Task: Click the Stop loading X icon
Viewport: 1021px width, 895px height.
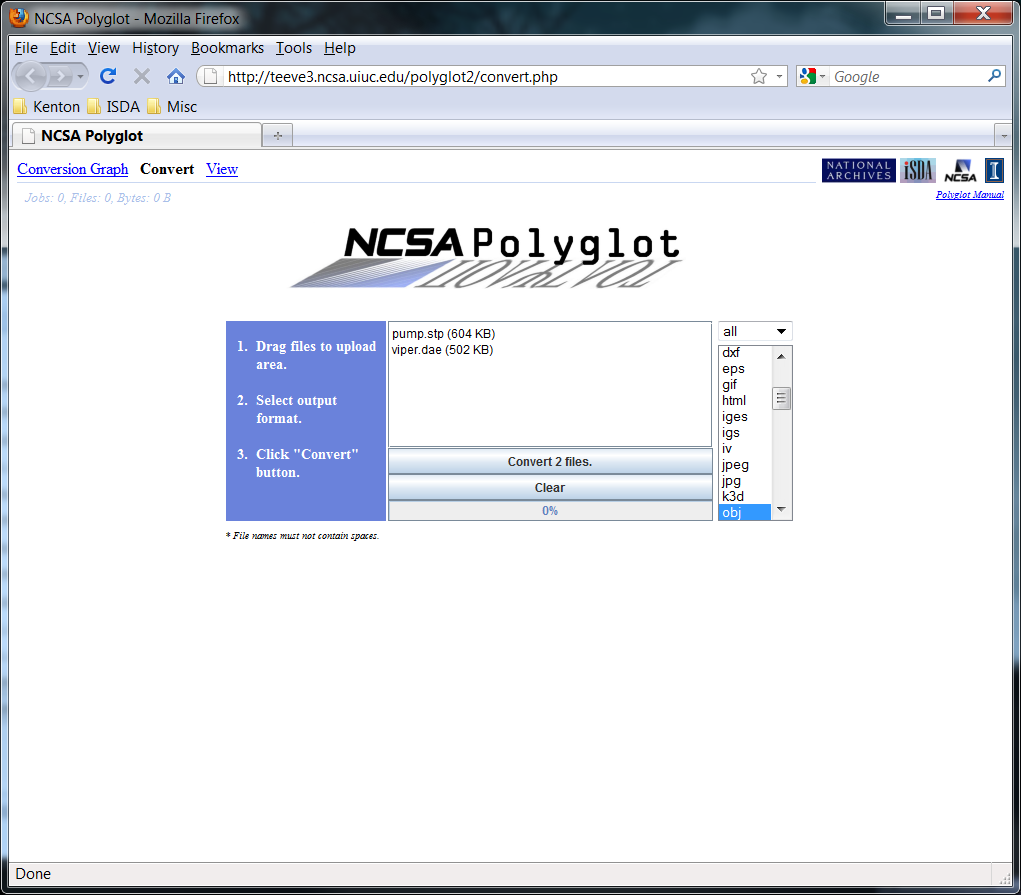Action: (x=142, y=77)
